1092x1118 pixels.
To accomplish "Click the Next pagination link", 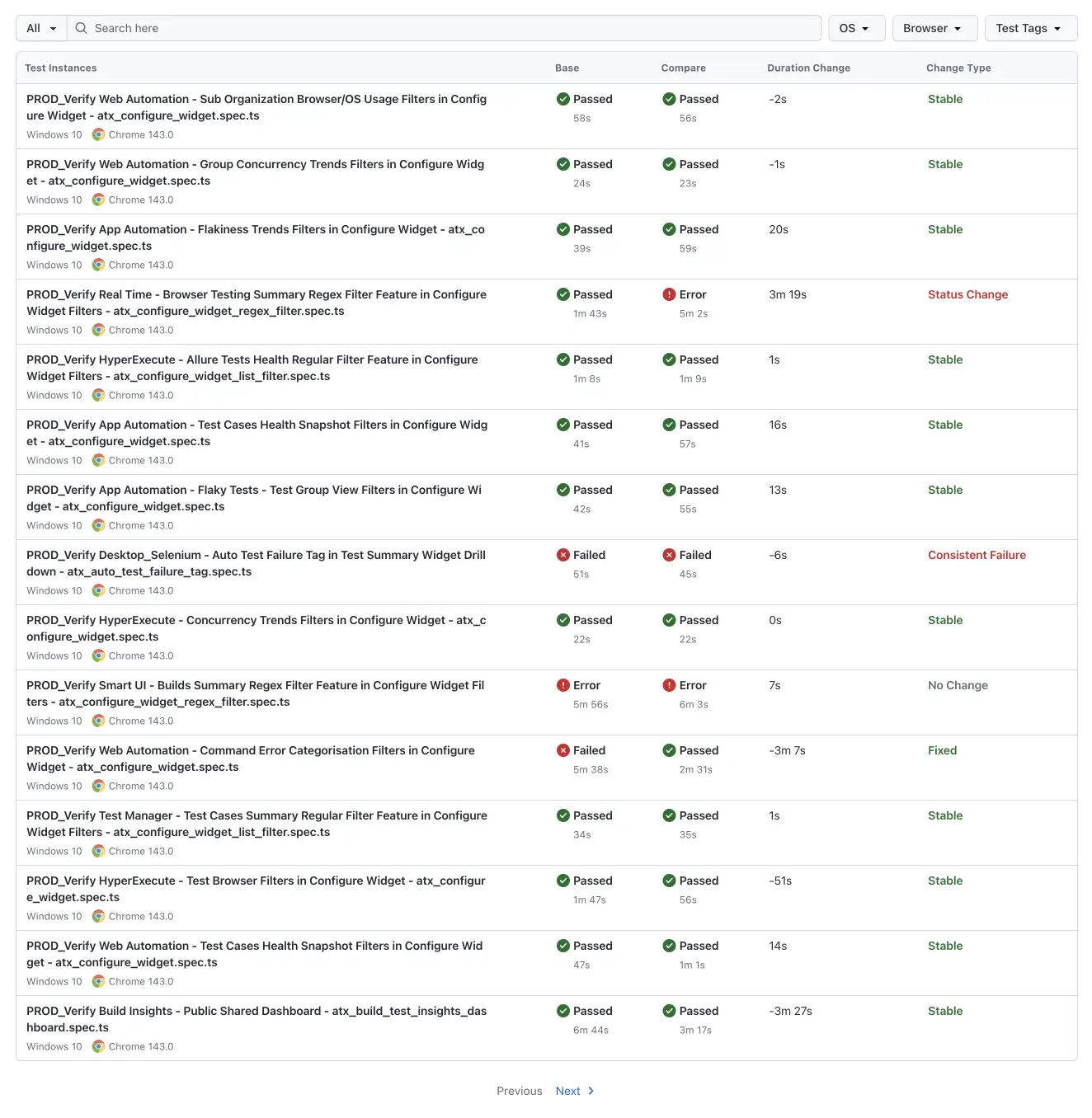I will (568, 1090).
